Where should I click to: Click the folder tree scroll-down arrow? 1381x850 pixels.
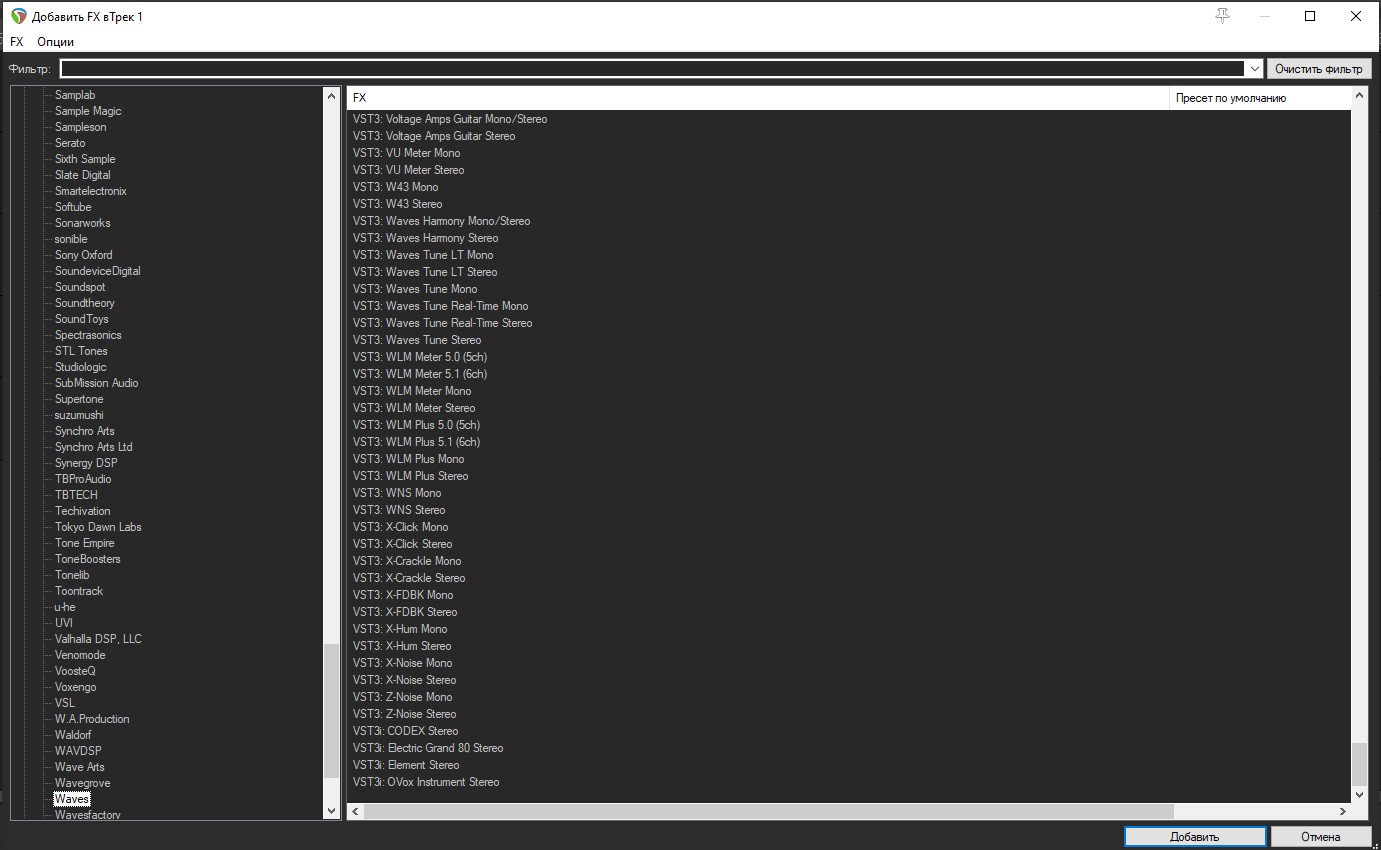point(332,812)
